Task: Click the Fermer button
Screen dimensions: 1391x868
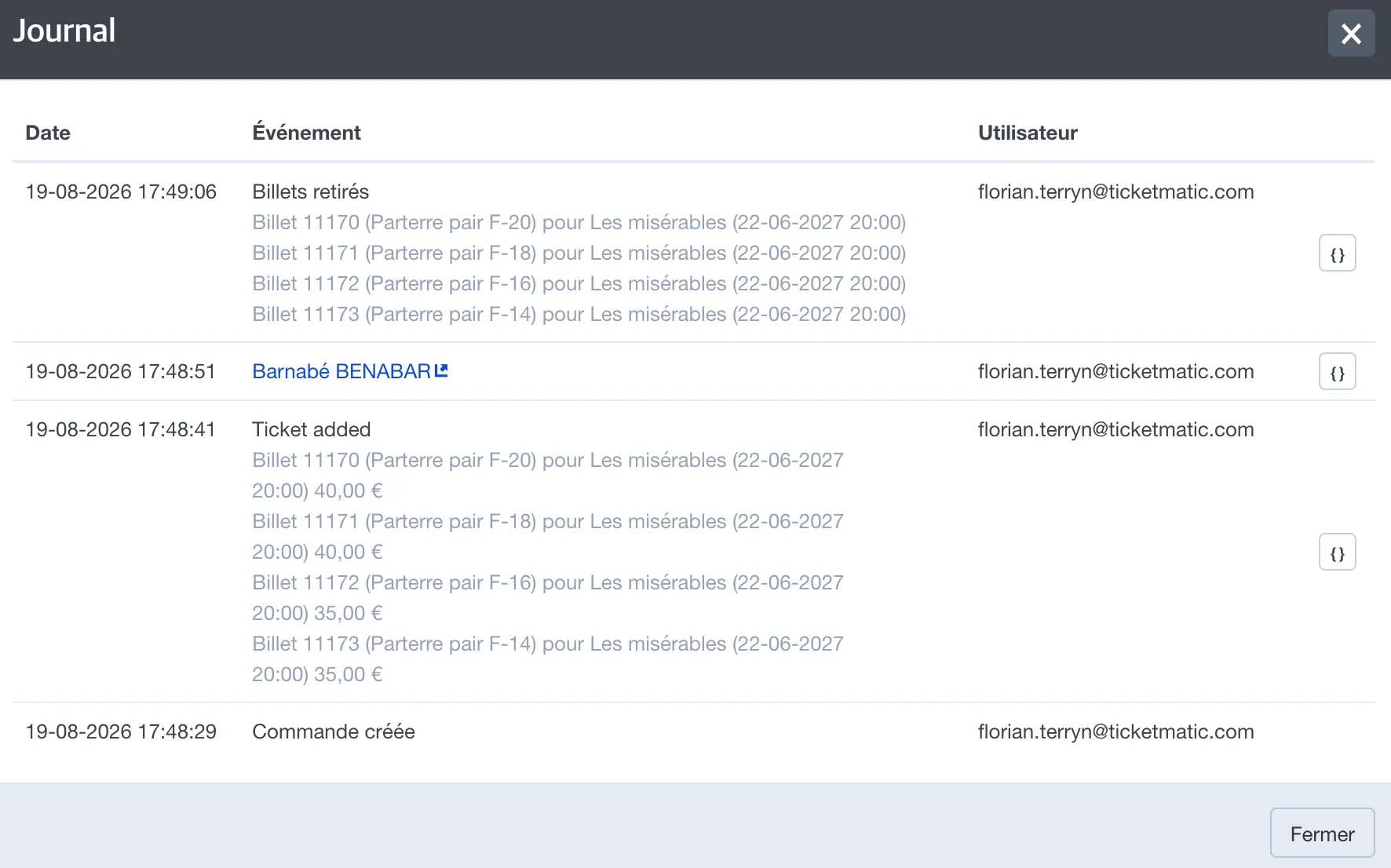Action: [1322, 833]
